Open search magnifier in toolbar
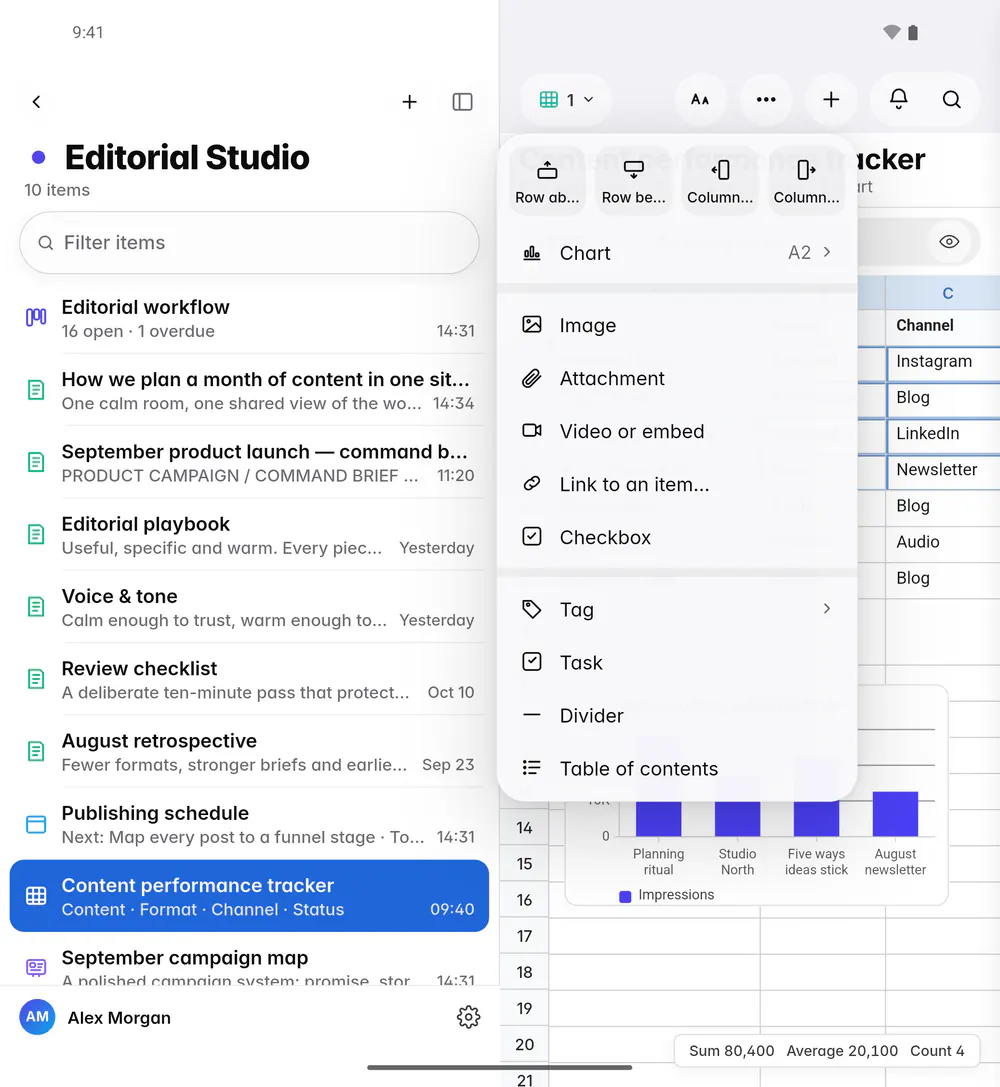The height and width of the screenshot is (1087, 1000). click(951, 100)
